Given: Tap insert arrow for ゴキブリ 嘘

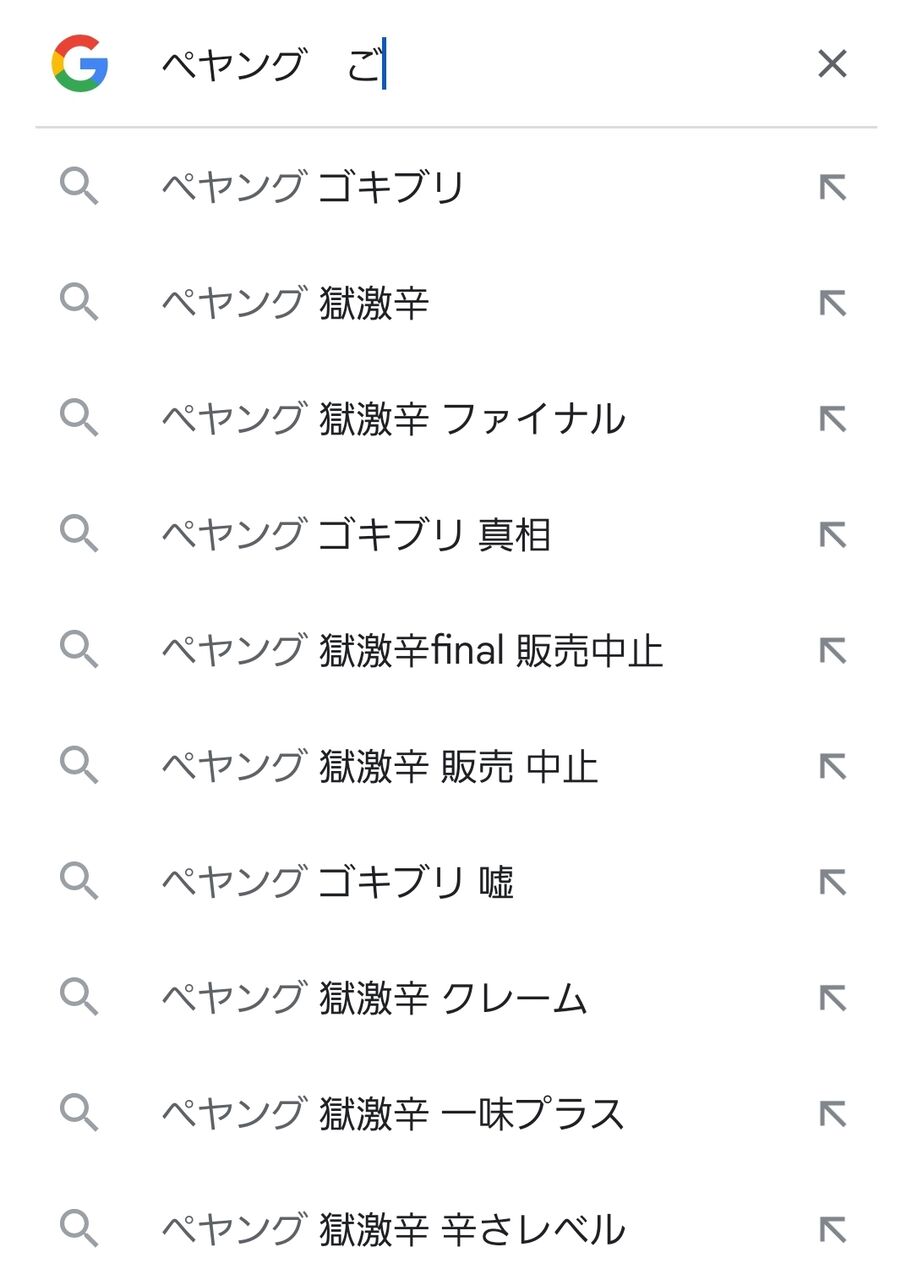Looking at the screenshot, I should (832, 883).
